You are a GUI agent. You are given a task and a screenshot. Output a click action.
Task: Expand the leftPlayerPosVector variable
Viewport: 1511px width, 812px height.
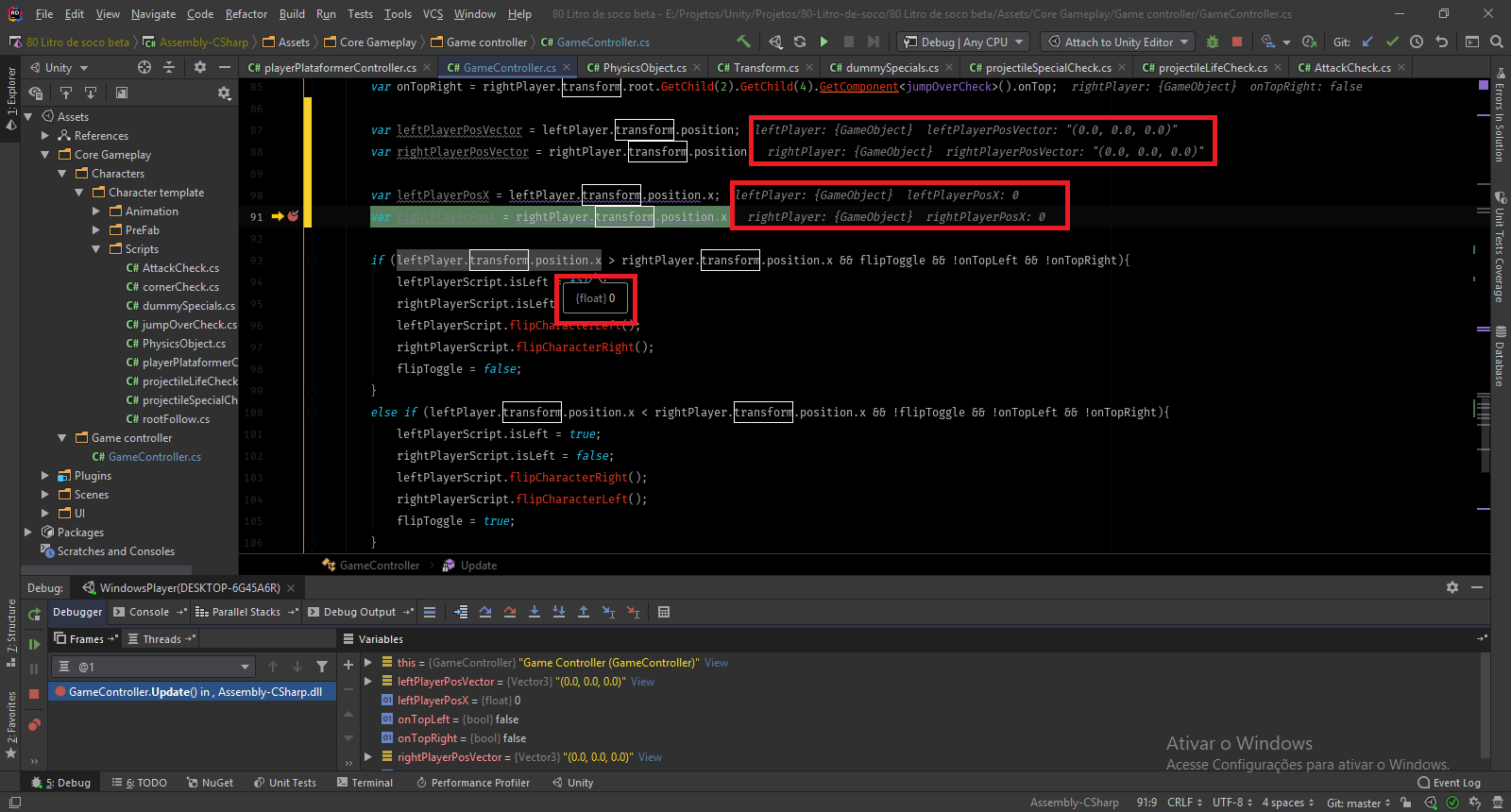coord(368,681)
